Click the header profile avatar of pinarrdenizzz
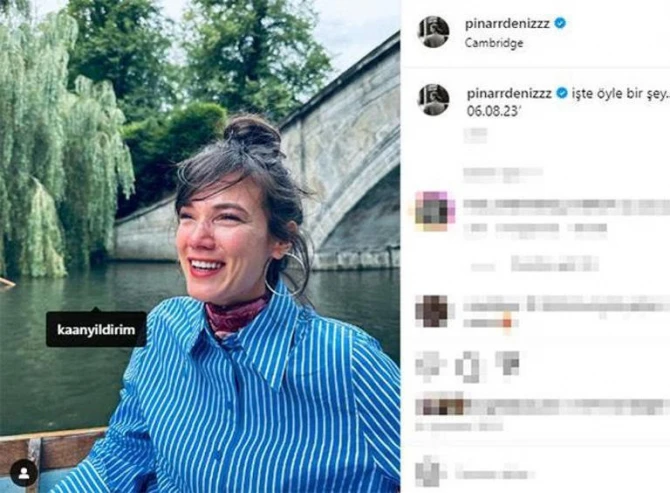The width and height of the screenshot is (670, 493). click(433, 32)
